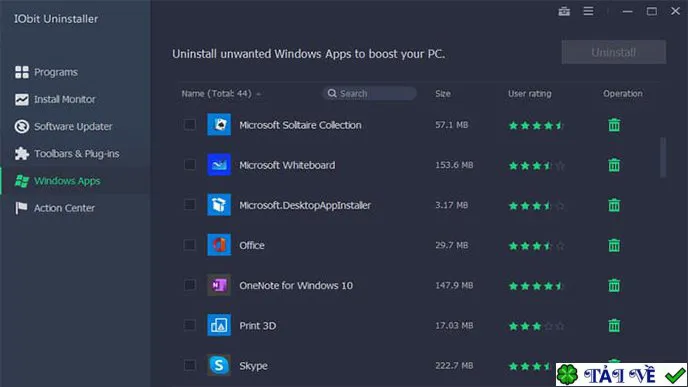
Task: Click the Microsoft Whiteboard app icon
Action: tap(219, 165)
